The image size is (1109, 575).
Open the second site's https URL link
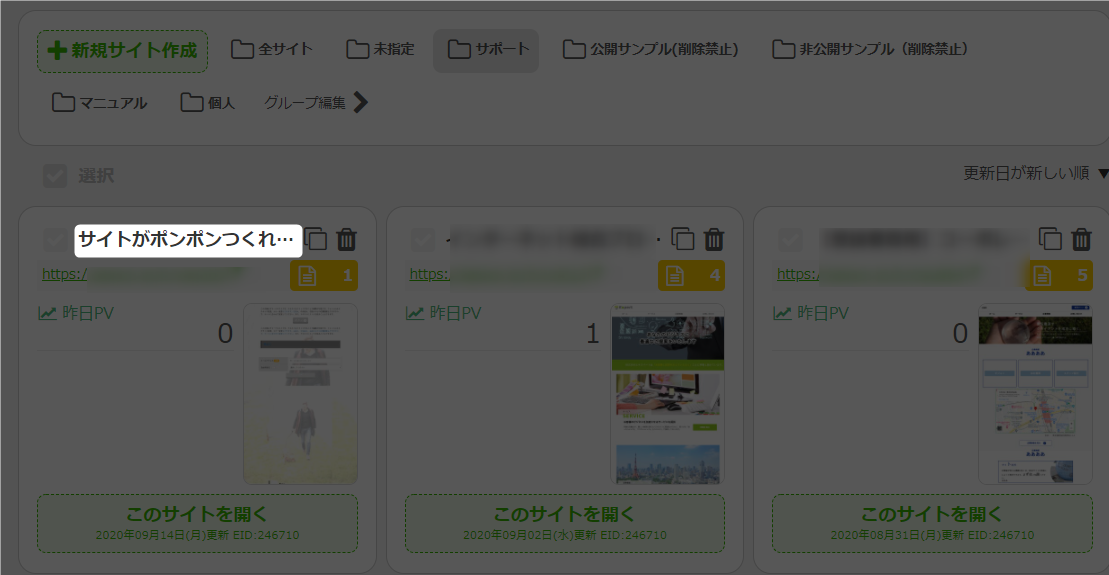click(x=429, y=274)
